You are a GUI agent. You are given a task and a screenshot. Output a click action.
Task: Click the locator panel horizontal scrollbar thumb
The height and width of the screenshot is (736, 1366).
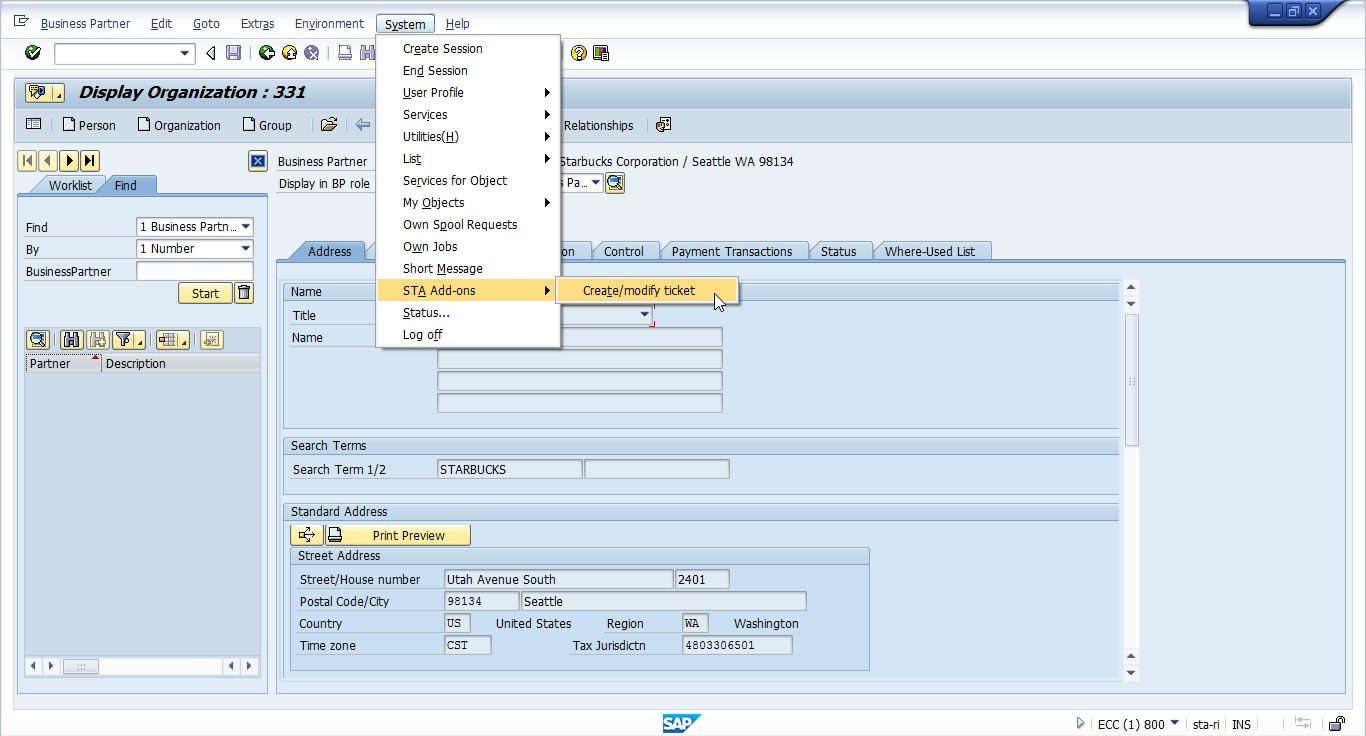pos(81,666)
